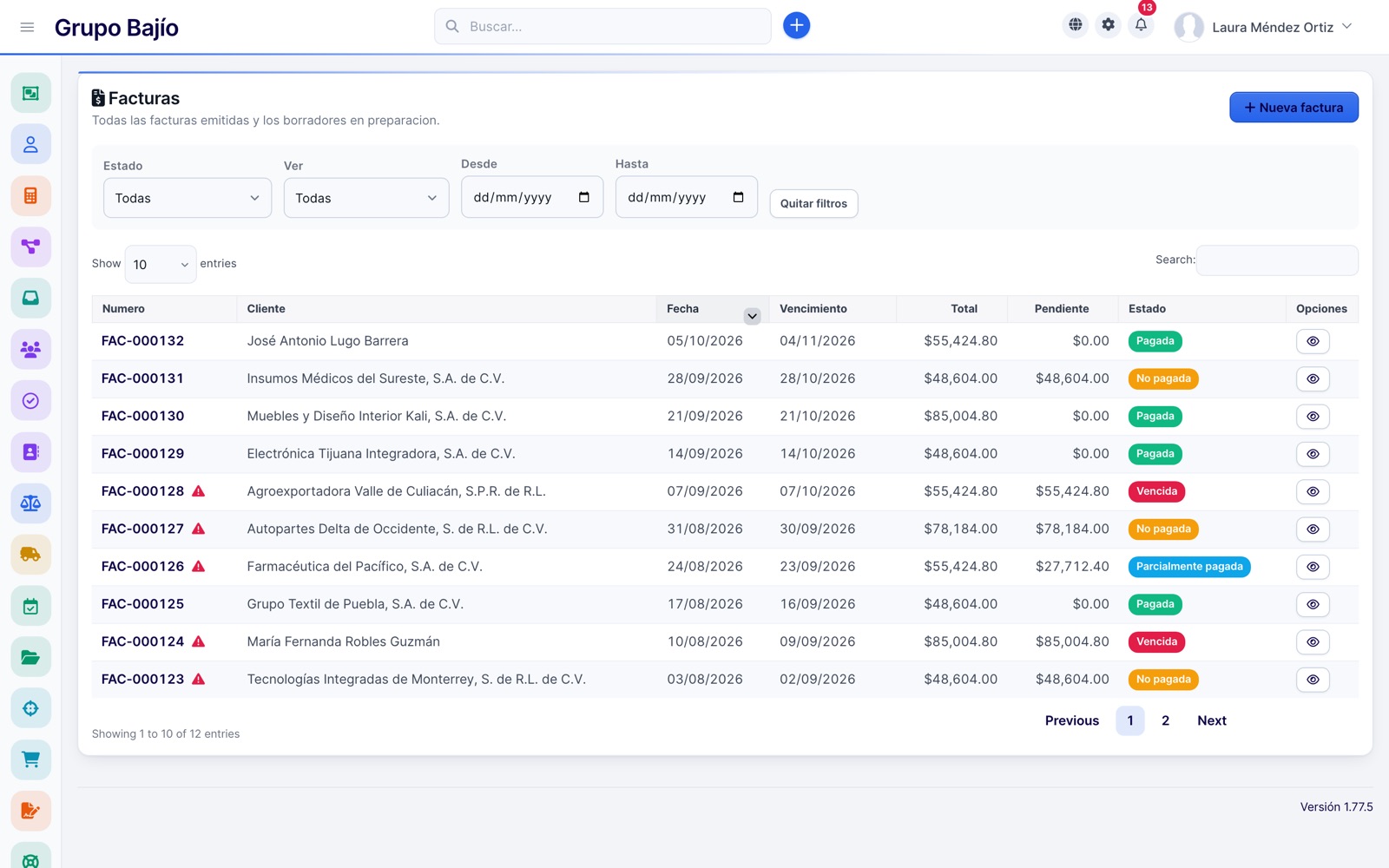This screenshot has height=868, width=1389.
Task: View invoice FAC-000131 with eye icon
Action: pyautogui.click(x=1313, y=378)
